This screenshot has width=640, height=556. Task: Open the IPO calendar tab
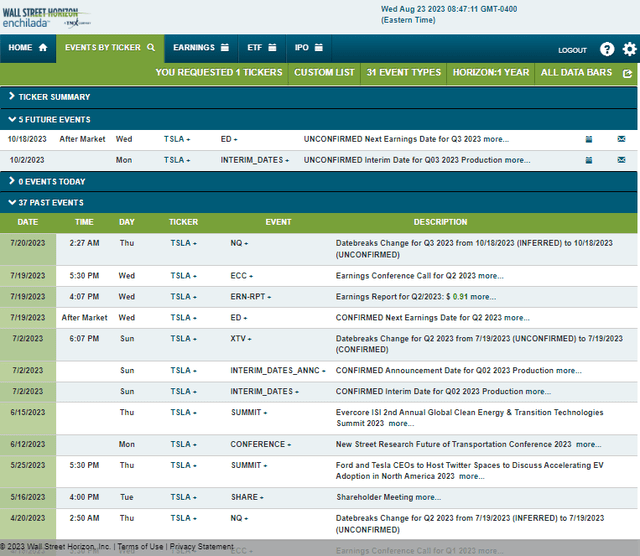[x=309, y=48]
